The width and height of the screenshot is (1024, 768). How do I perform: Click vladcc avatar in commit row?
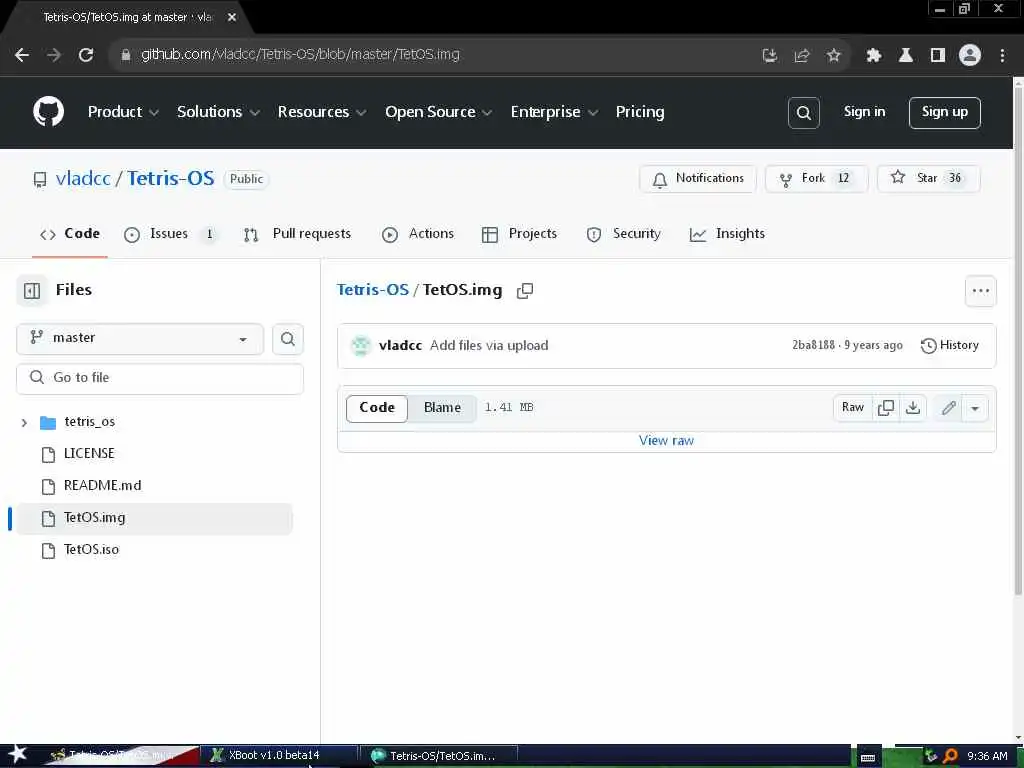(x=360, y=345)
